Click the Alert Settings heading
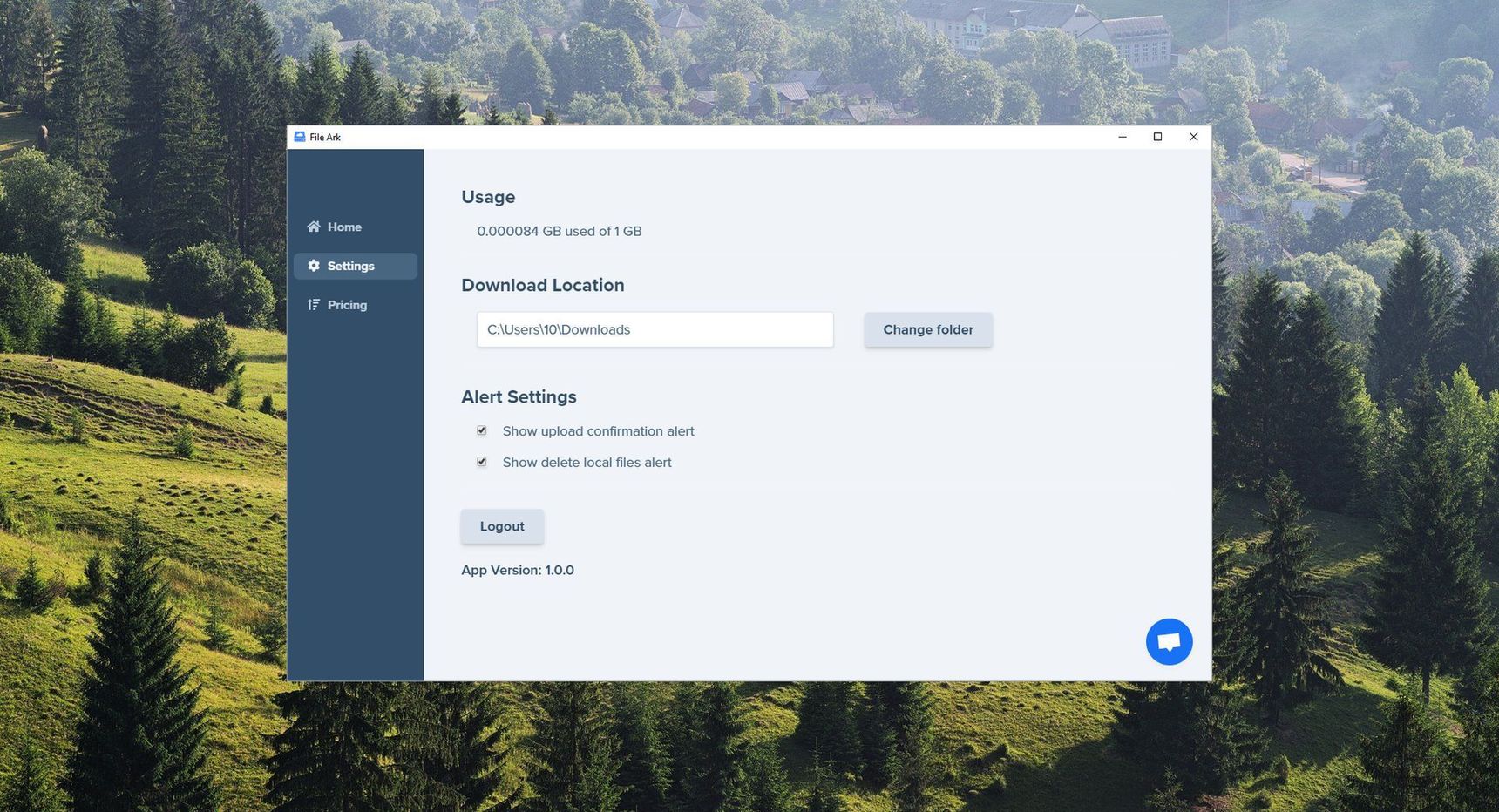 tap(519, 396)
